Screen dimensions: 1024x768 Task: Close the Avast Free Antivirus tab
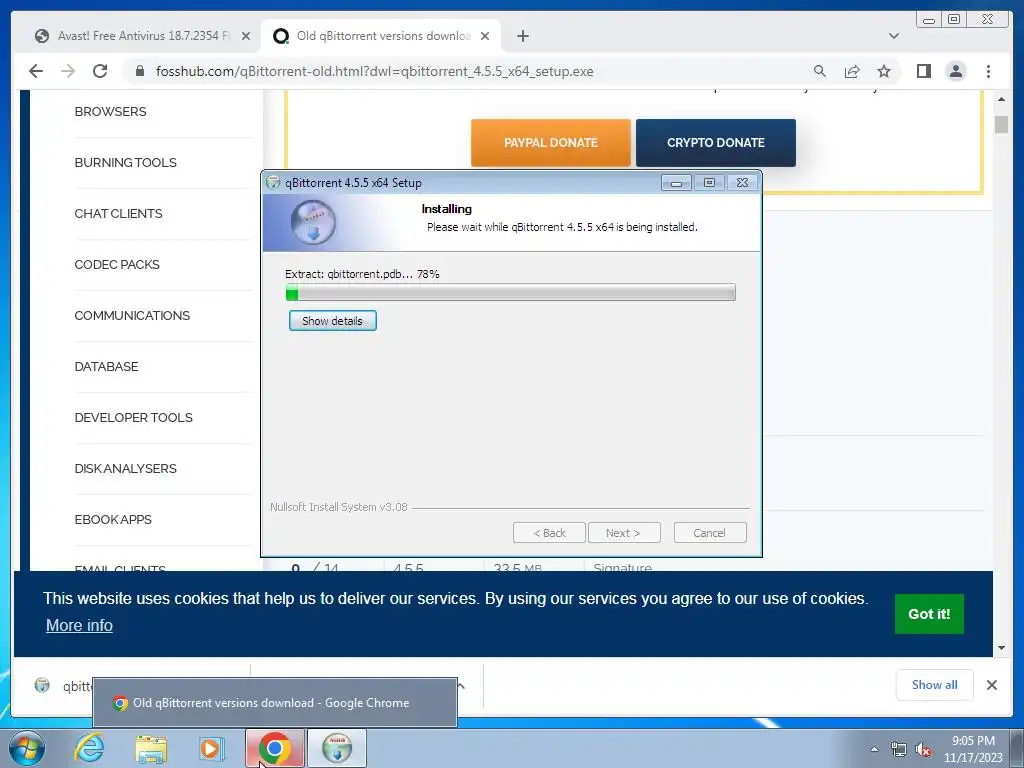246,36
